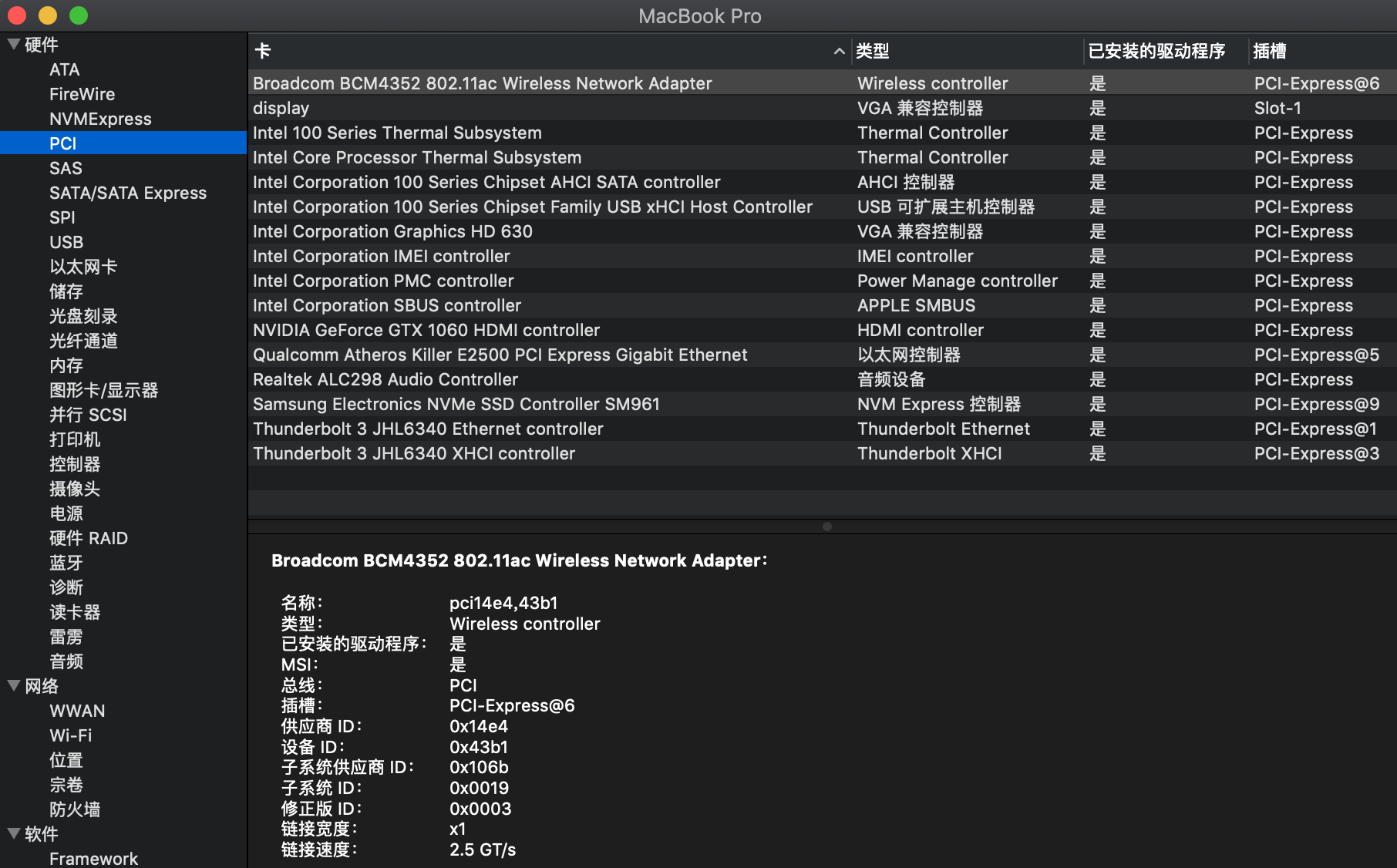Select 防火墙 under 网络
The height and width of the screenshot is (868, 1397).
pos(75,809)
